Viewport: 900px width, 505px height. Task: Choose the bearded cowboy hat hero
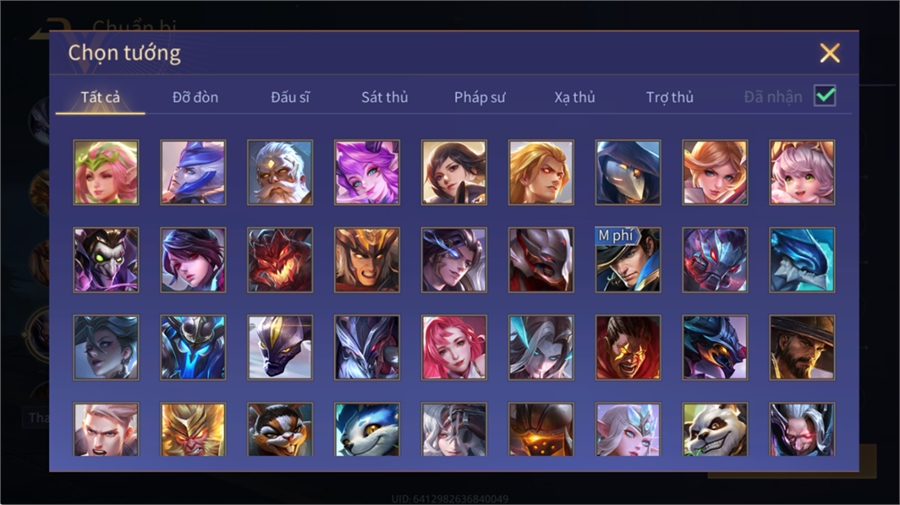[x=802, y=347]
